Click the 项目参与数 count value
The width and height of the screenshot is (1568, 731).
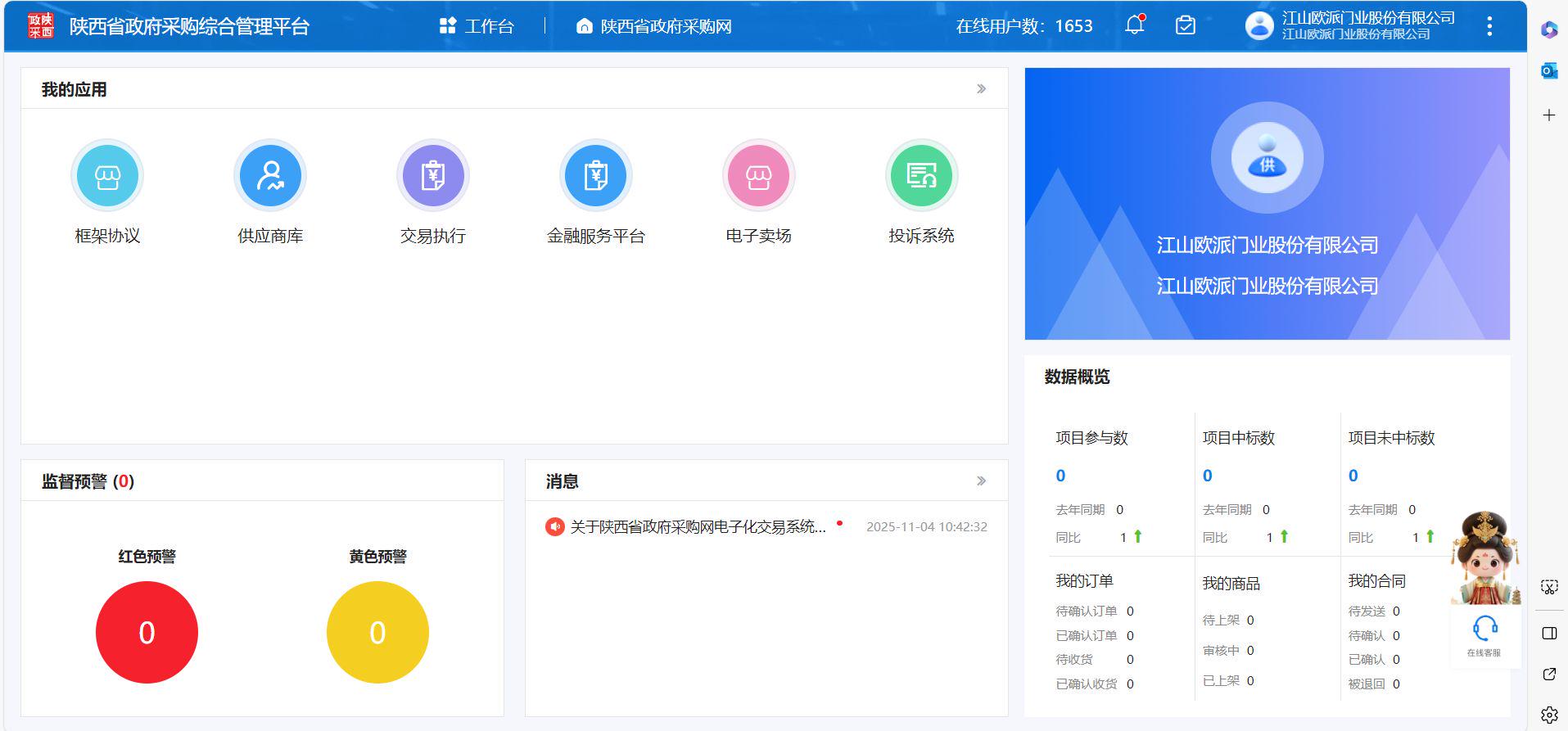point(1060,476)
